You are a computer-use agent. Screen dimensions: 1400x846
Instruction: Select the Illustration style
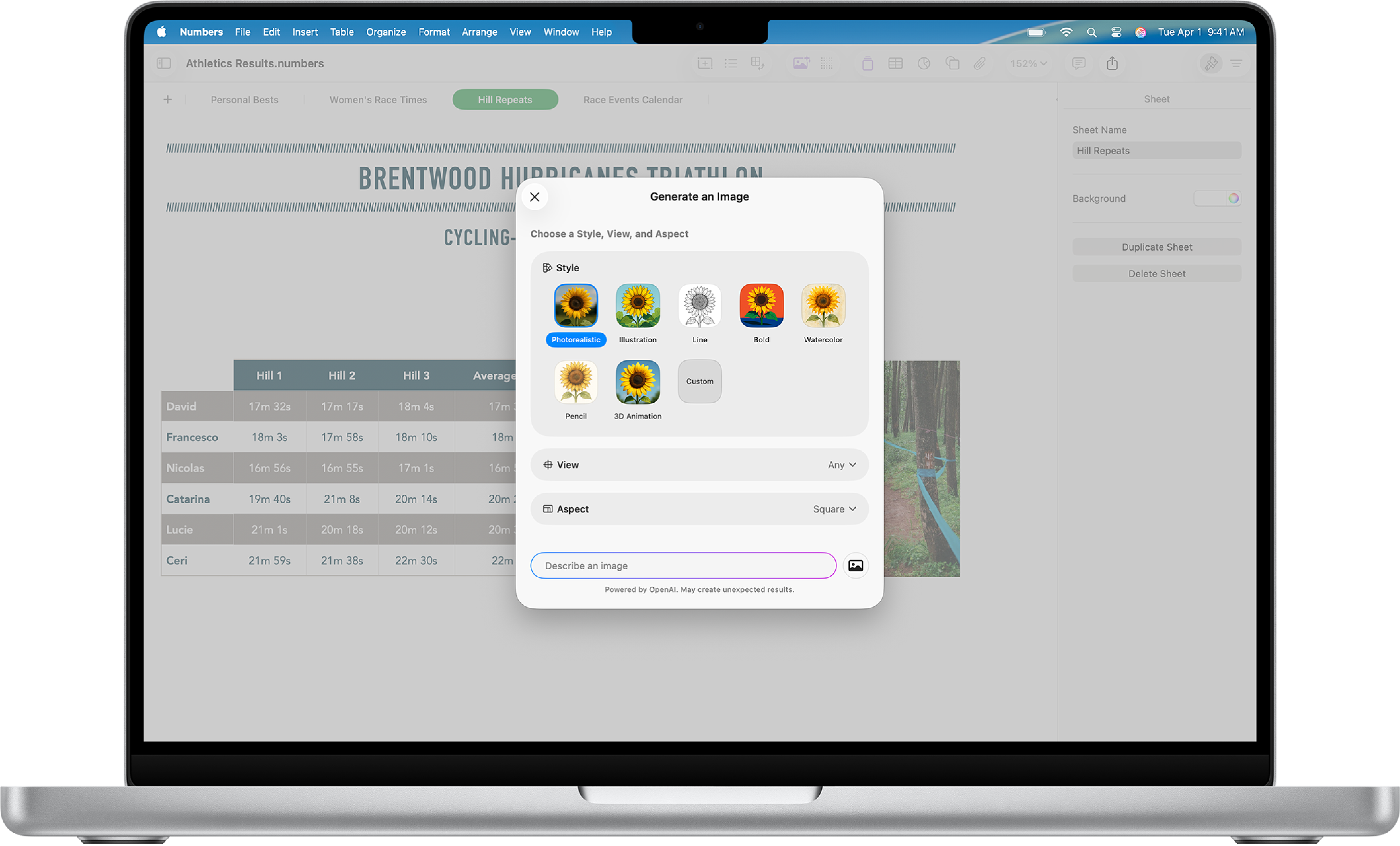[638, 307]
